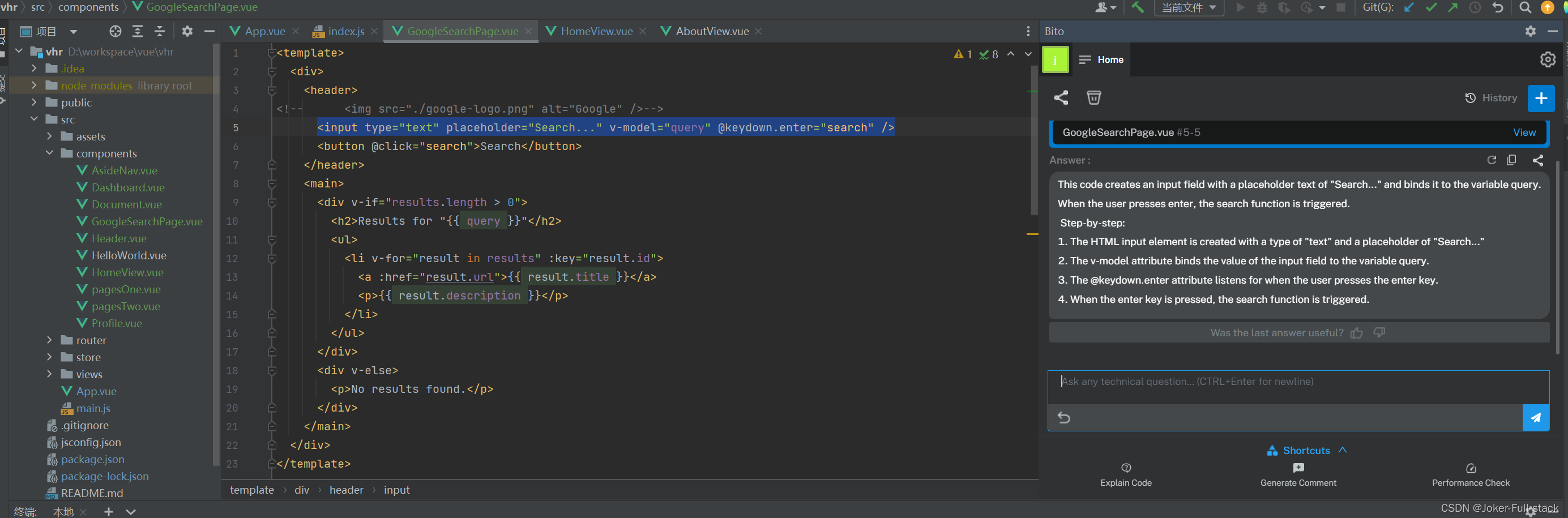Click the Build project hammer icon
This screenshot has height=518, width=1568.
pyautogui.click(x=1137, y=7)
